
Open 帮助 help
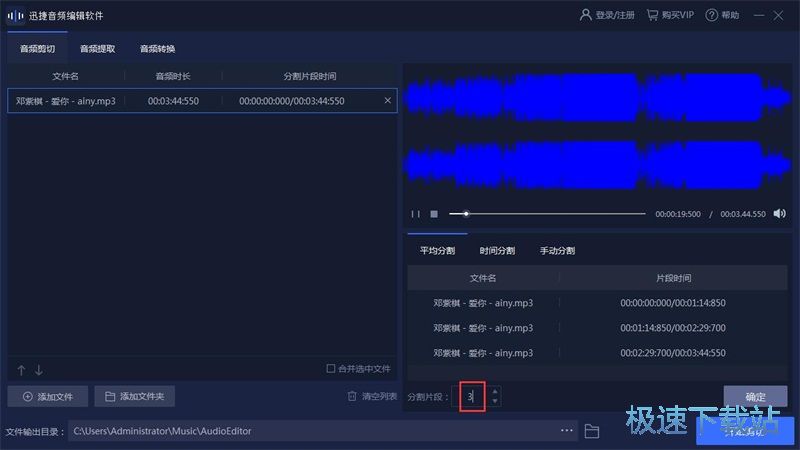[722, 15]
